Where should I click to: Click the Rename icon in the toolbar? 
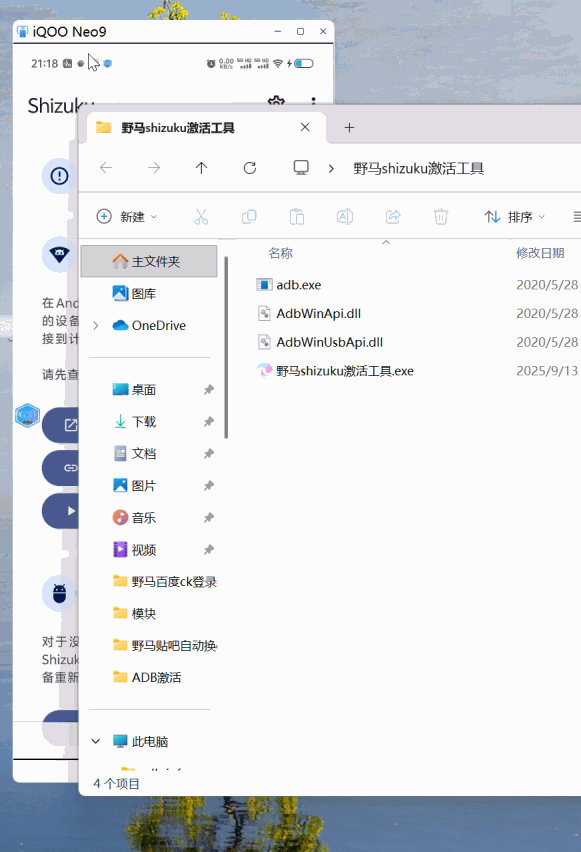345,217
